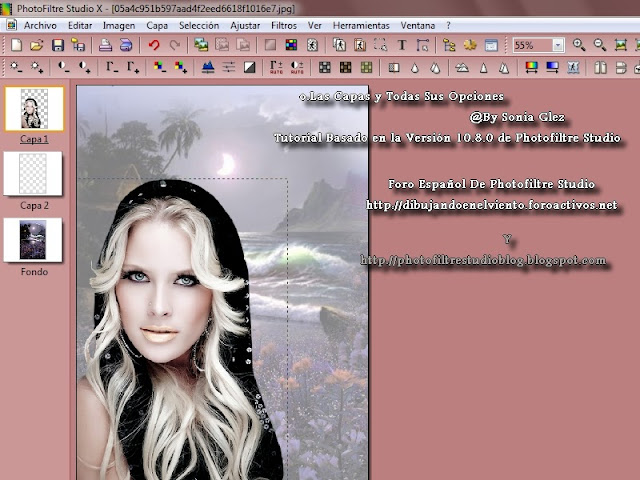Zoom out with the magnifier minus icon
Image resolution: width=640 pixels, height=480 pixels.
pyautogui.click(x=600, y=44)
